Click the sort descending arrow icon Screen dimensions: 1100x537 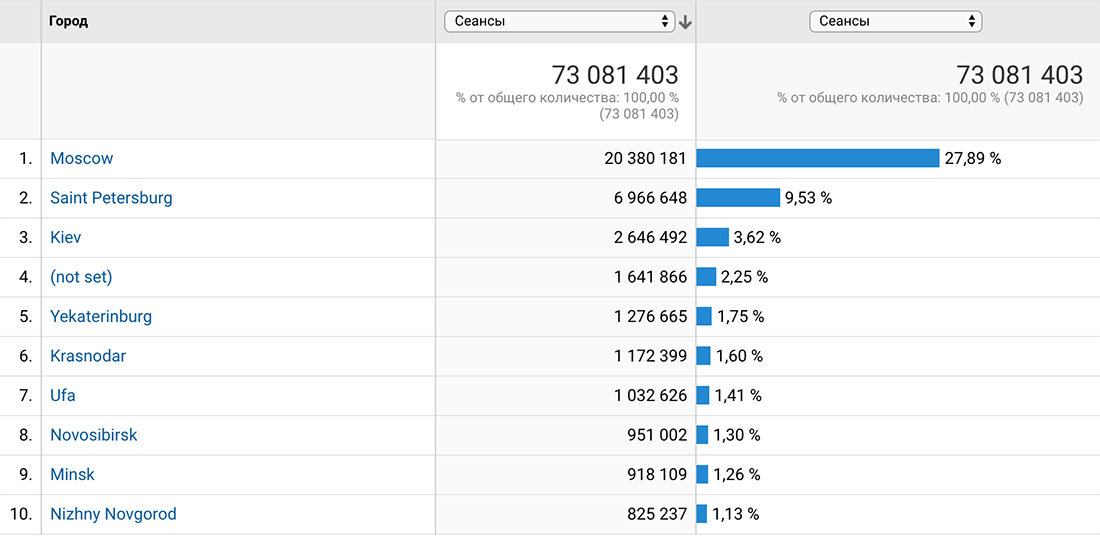pyautogui.click(x=685, y=22)
